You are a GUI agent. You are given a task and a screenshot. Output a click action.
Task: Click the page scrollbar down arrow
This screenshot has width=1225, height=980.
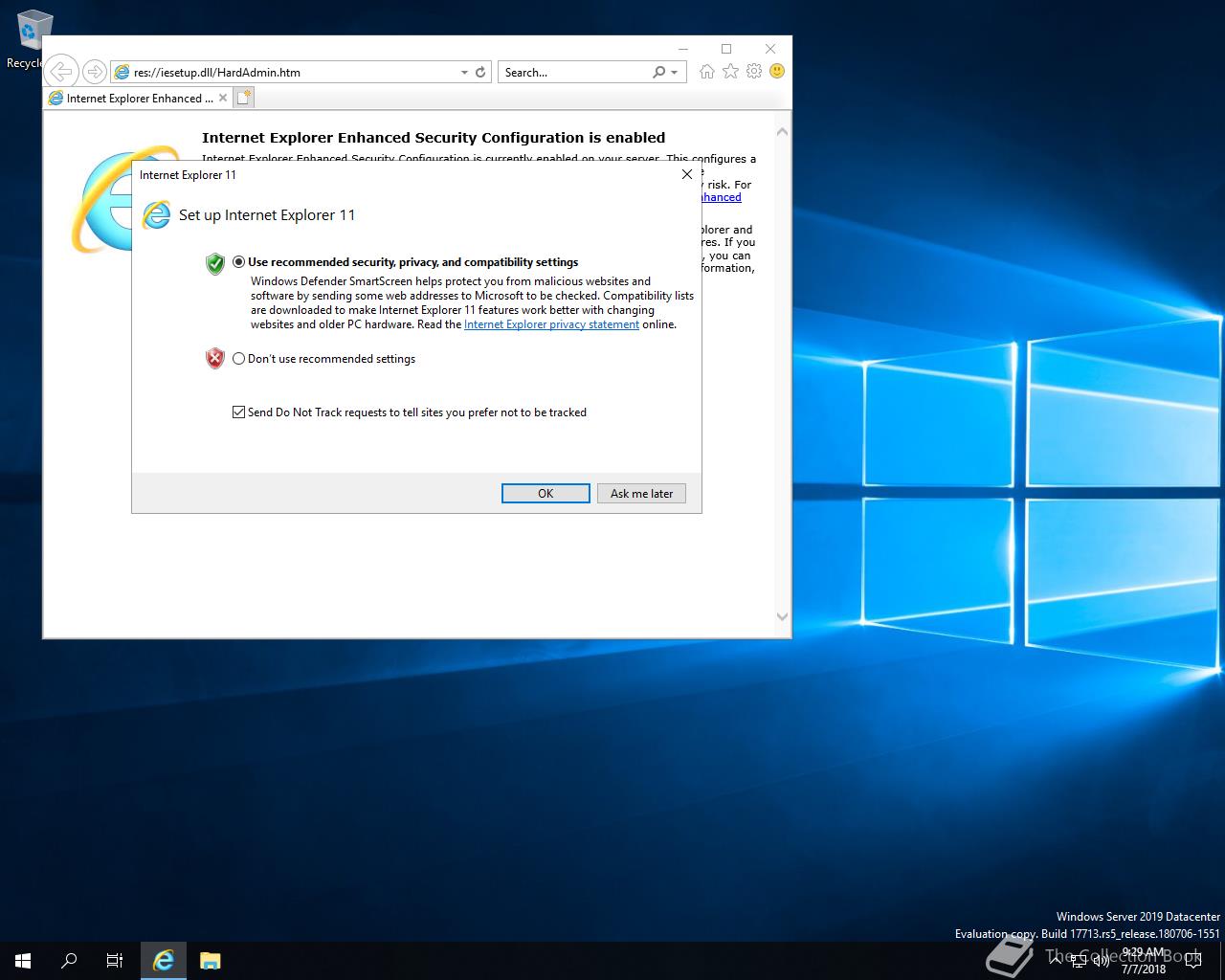click(782, 617)
